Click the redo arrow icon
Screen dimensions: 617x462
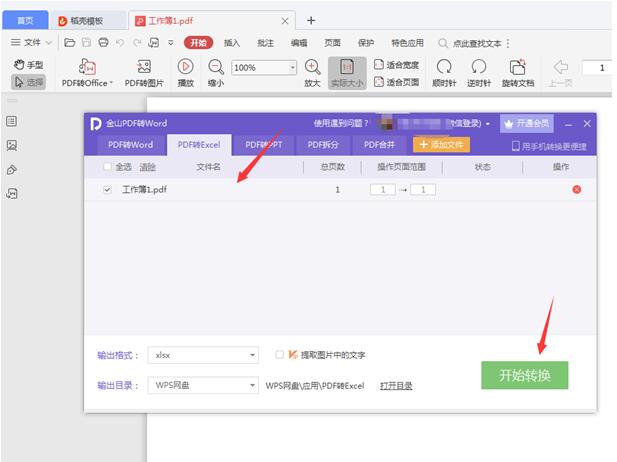click(x=137, y=43)
